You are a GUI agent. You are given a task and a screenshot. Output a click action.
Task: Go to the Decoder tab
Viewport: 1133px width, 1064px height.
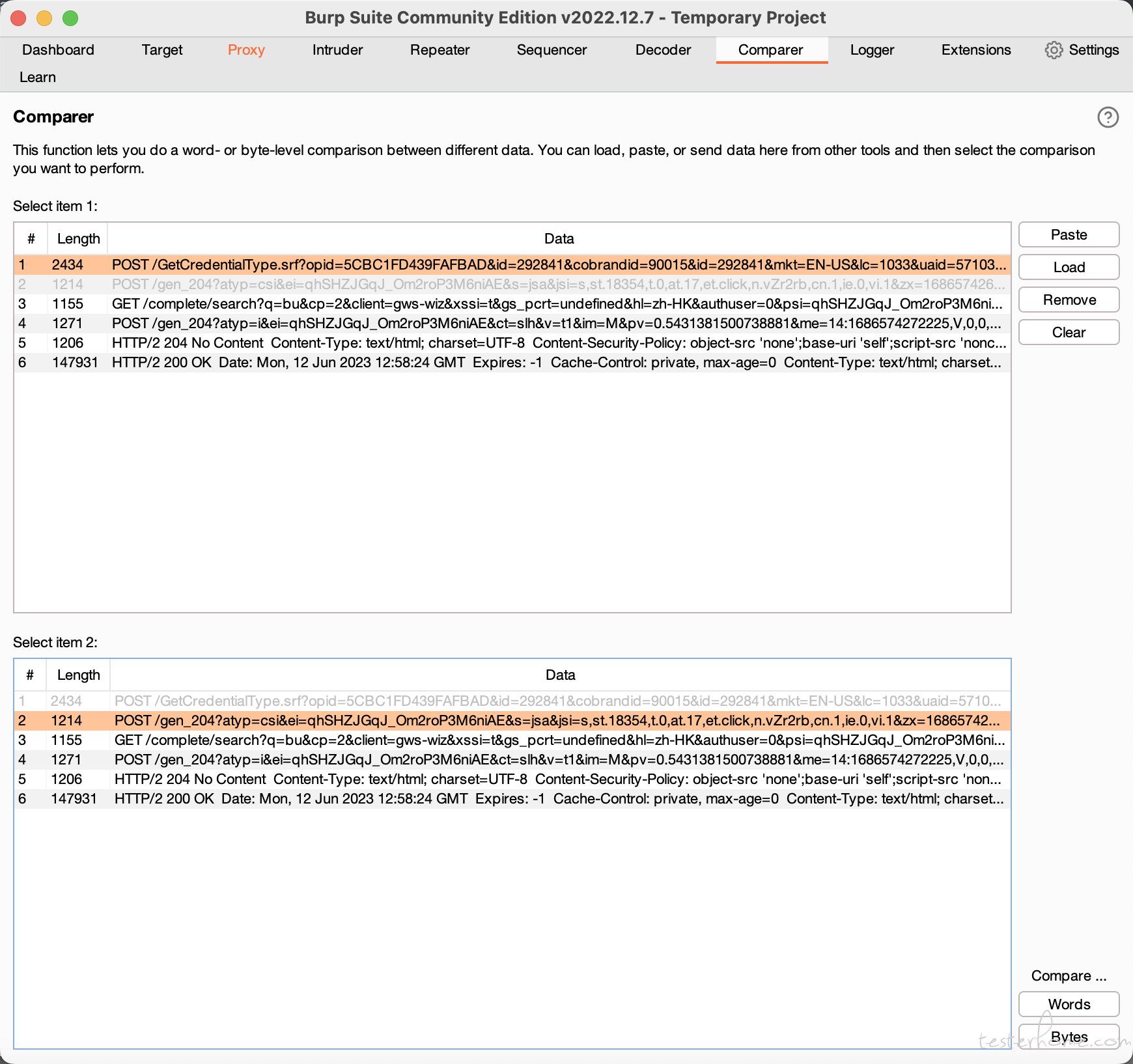663,50
